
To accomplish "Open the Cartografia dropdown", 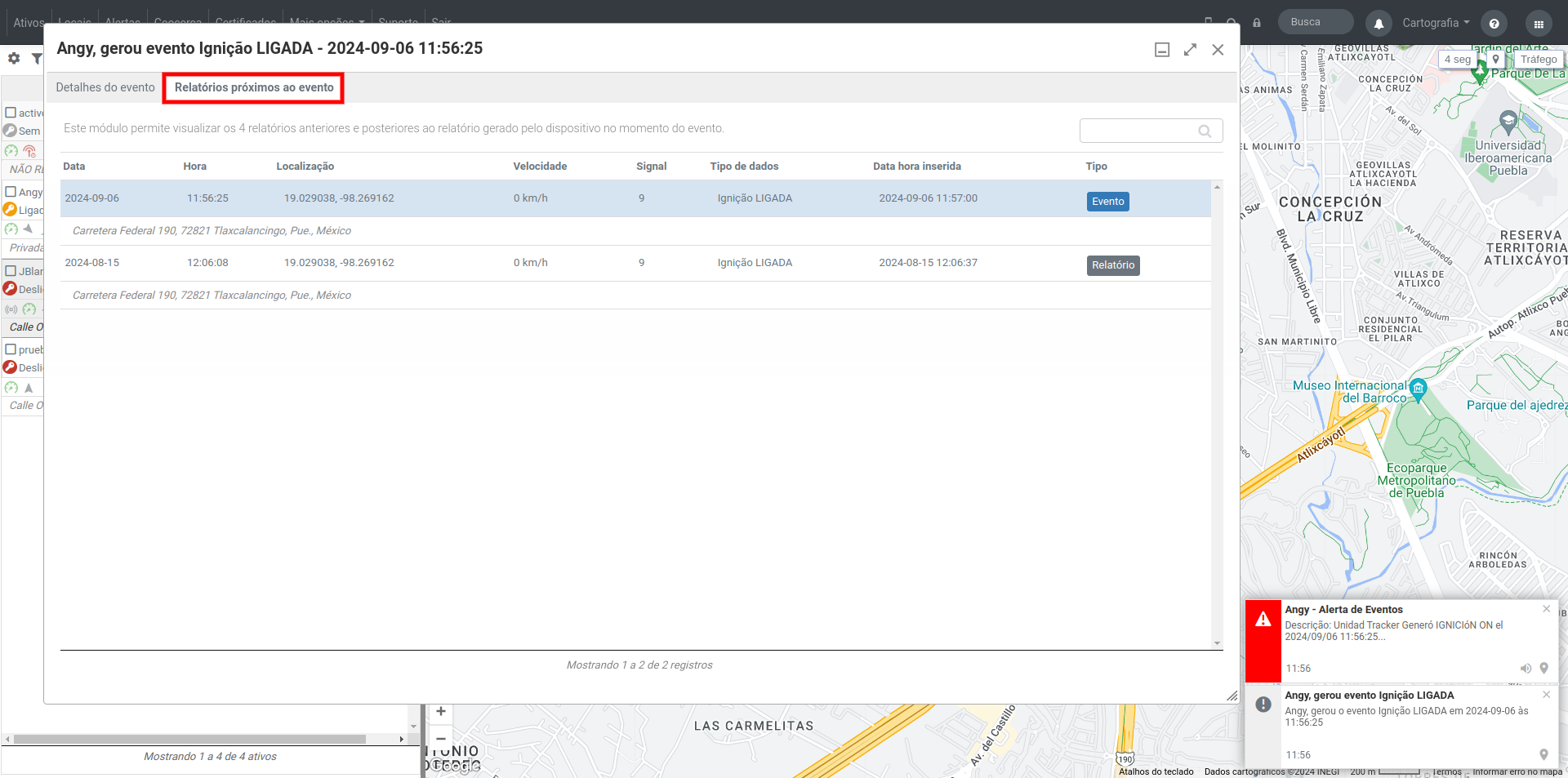I will pos(1436,23).
